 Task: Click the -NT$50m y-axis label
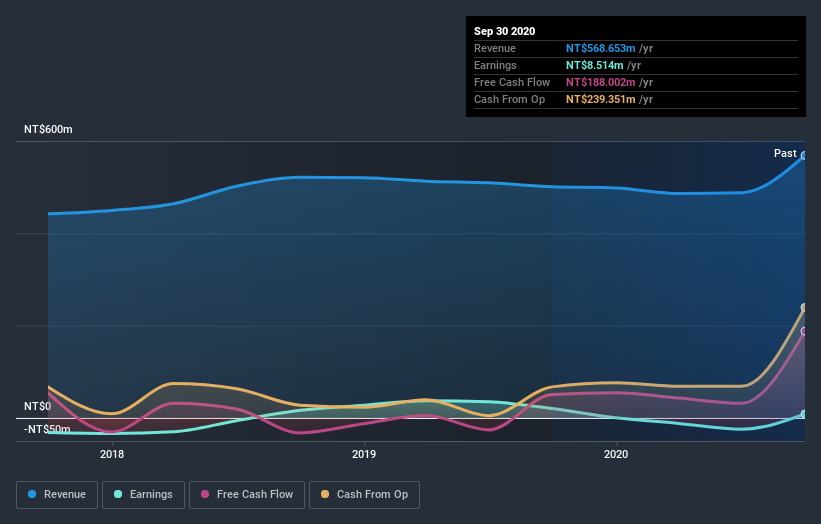pos(47,429)
